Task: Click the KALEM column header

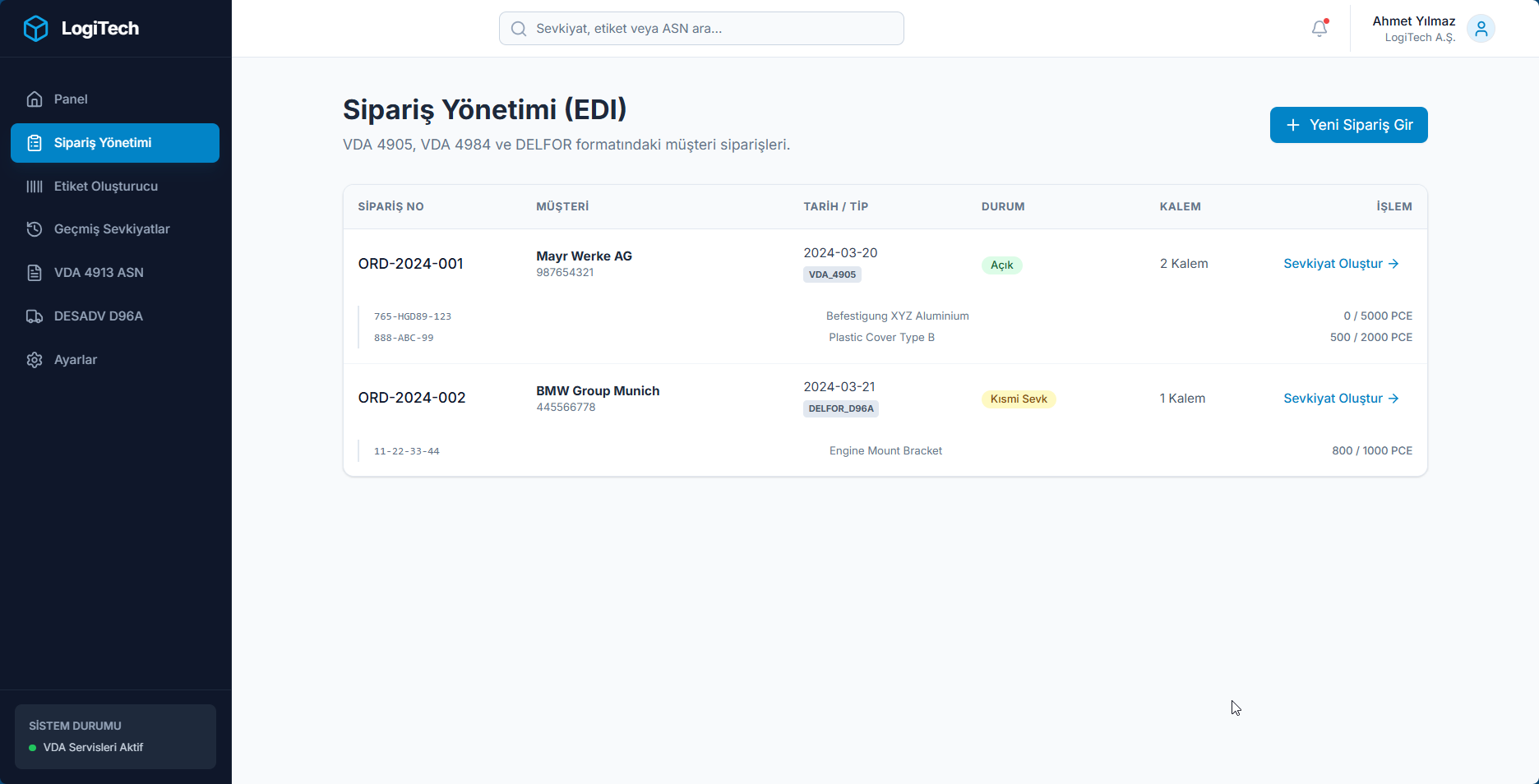Action: pos(1180,206)
